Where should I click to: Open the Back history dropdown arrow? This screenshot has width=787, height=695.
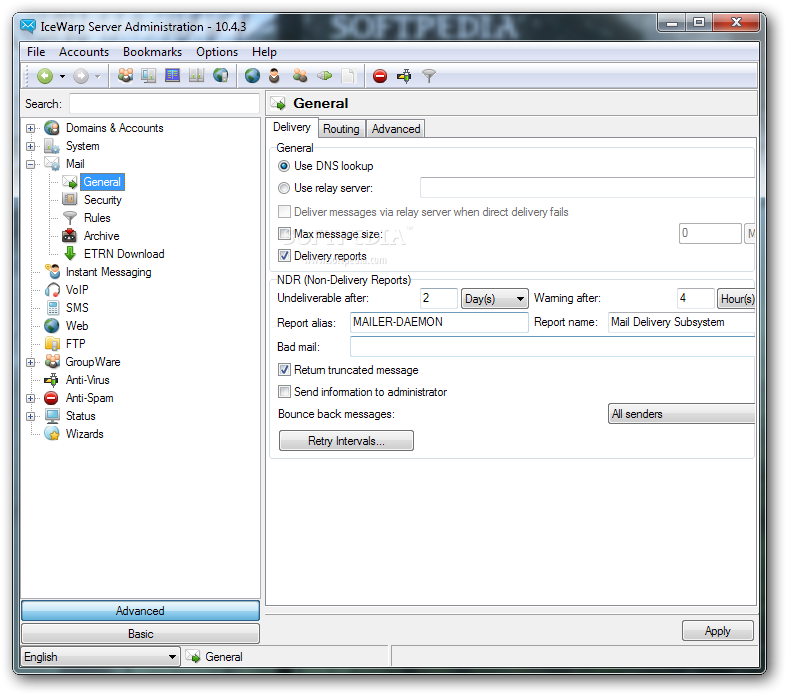coord(62,76)
